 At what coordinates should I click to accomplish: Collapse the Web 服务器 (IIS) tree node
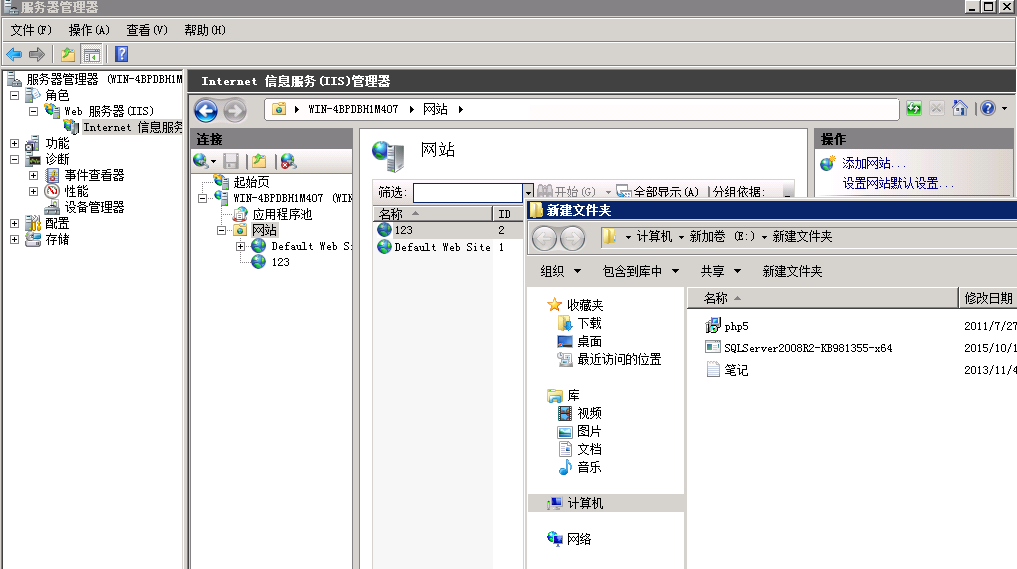coord(33,111)
